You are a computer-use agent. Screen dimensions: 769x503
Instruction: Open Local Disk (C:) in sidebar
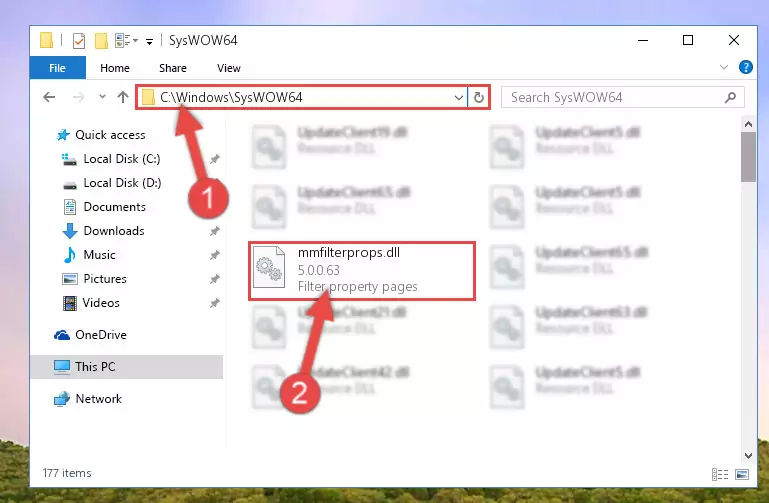pos(122,159)
